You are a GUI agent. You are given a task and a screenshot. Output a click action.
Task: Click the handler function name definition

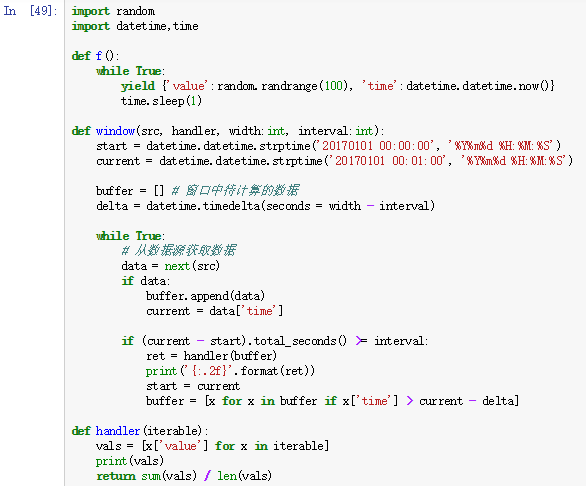(118, 431)
